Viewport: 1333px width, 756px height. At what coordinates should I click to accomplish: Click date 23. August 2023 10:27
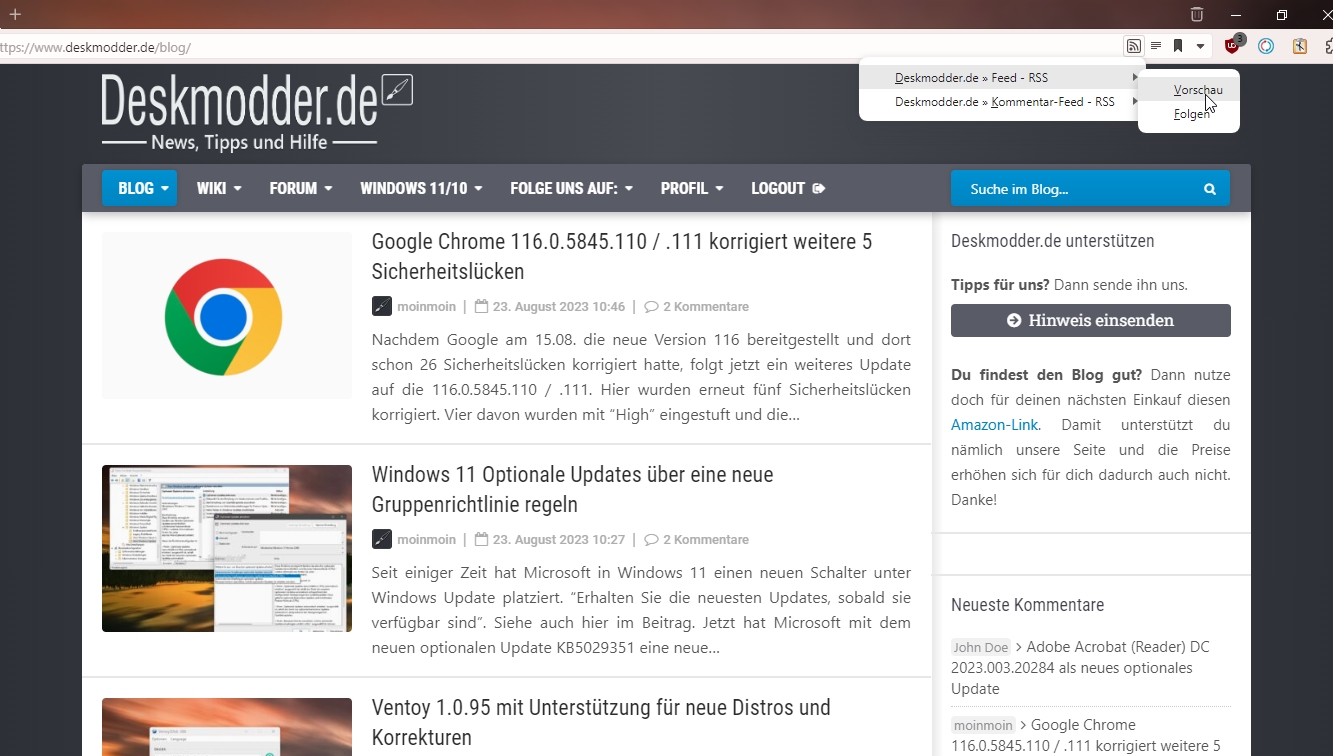559,539
